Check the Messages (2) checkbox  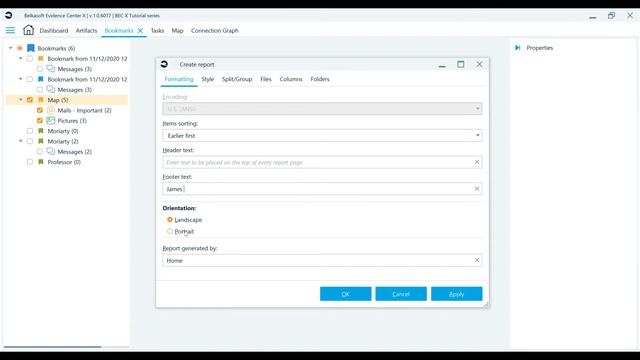click(x=40, y=151)
